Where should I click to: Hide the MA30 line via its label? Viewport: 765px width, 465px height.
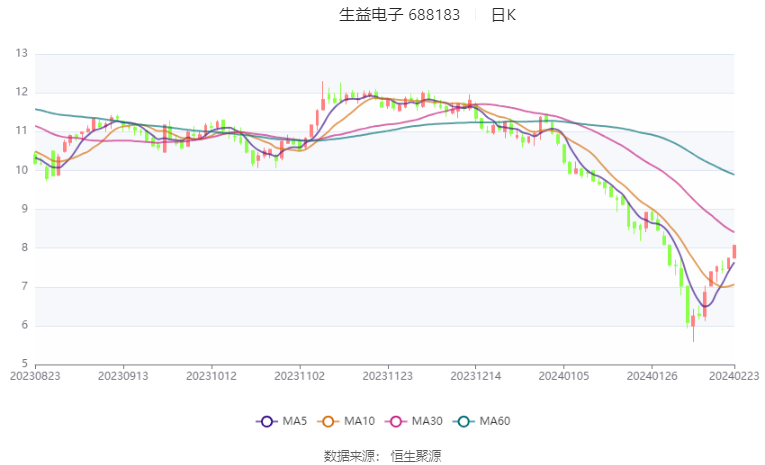427,421
